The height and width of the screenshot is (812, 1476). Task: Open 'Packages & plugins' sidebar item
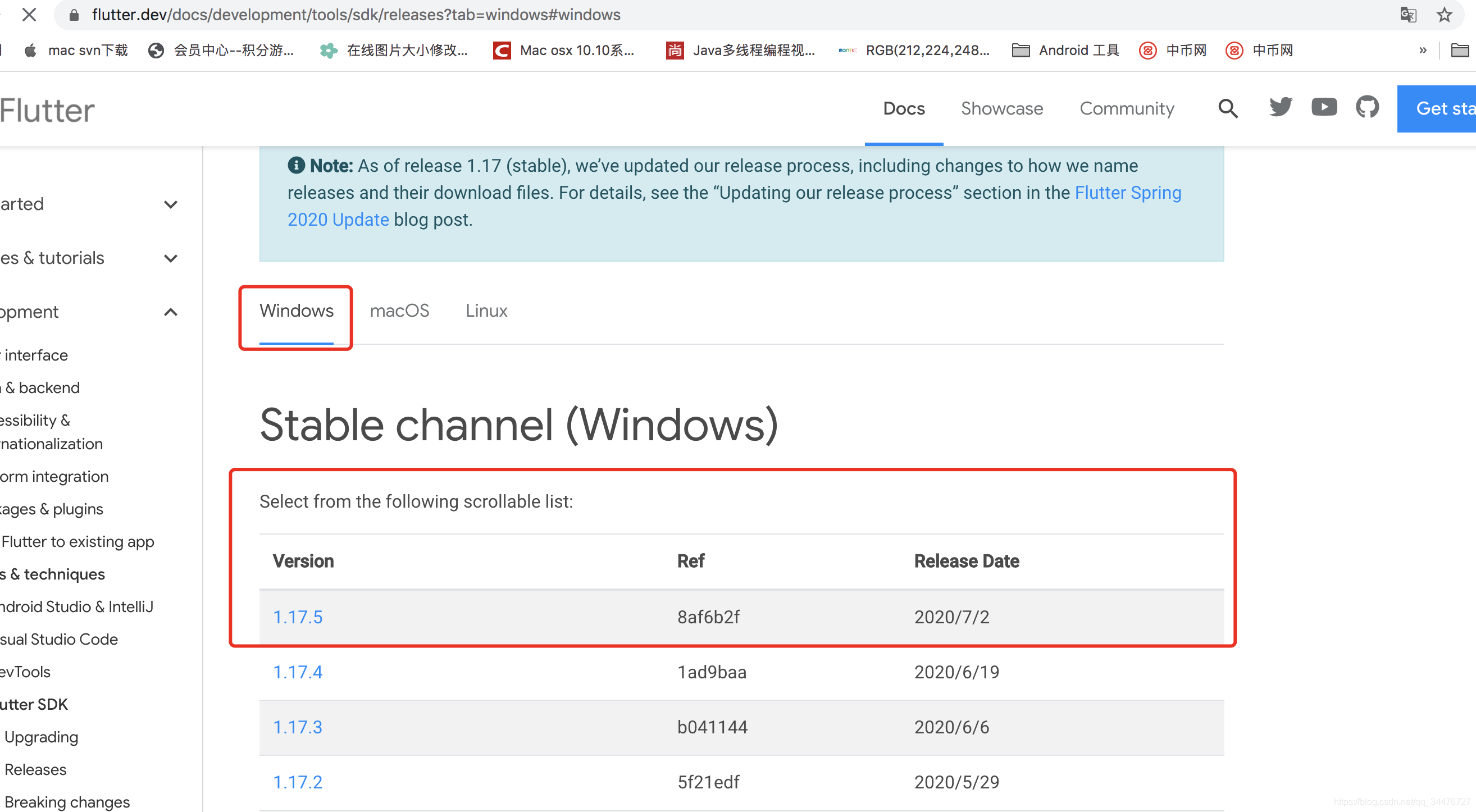coord(52,509)
